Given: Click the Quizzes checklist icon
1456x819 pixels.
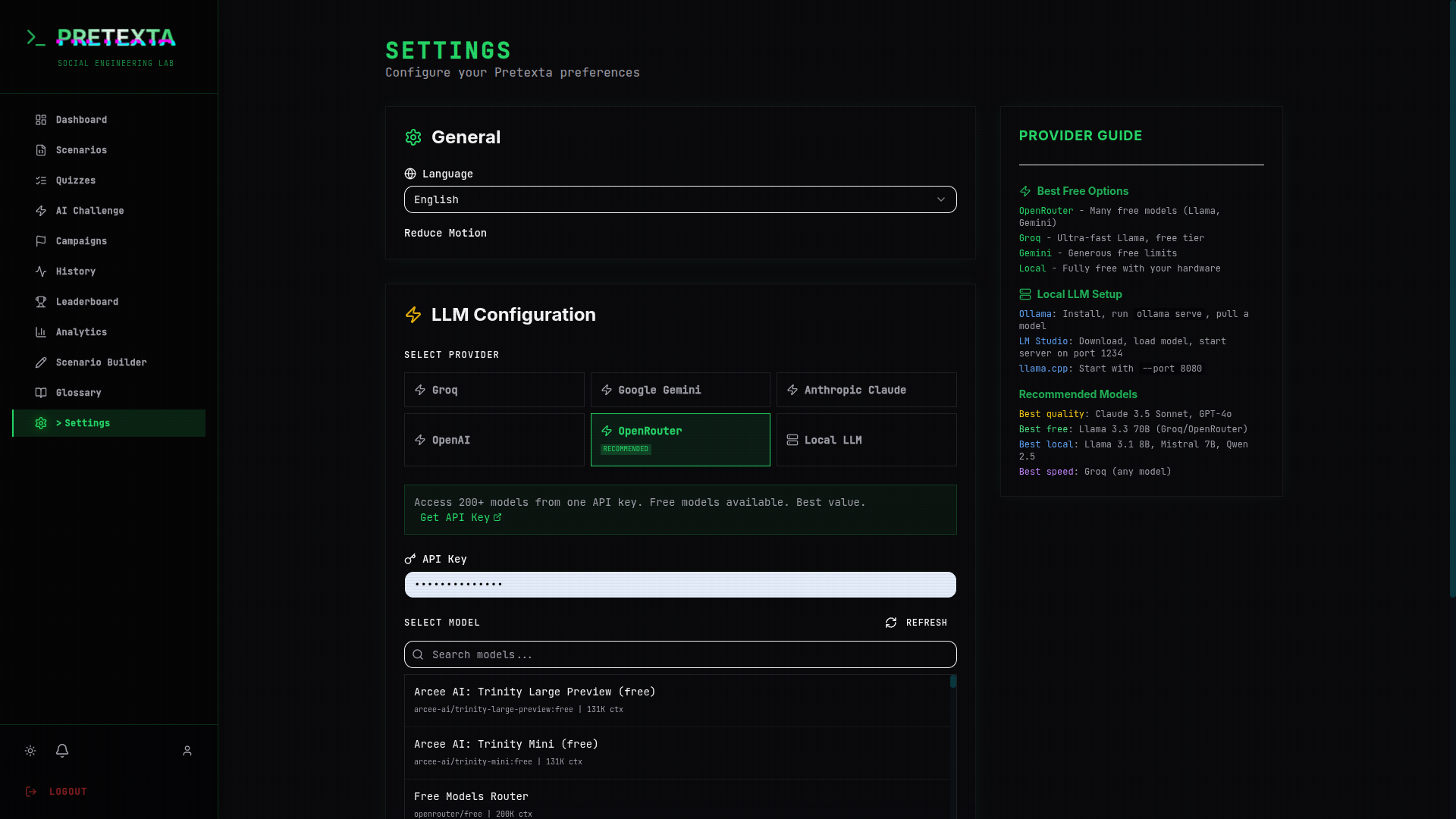Looking at the screenshot, I should pyautogui.click(x=41, y=180).
